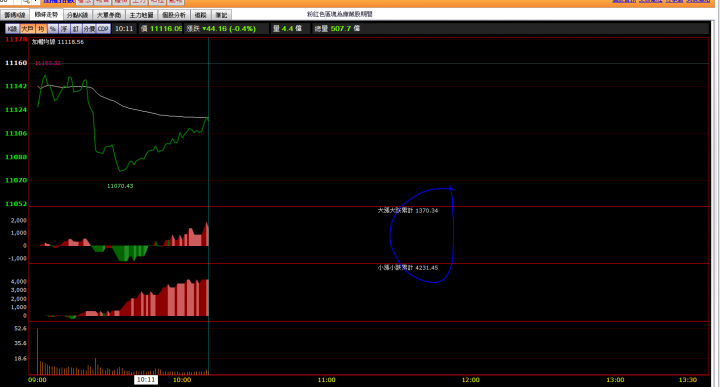Viewport: 720px width, 387px height.
Task: Open the 分點K線 tab
Action: tap(77, 15)
